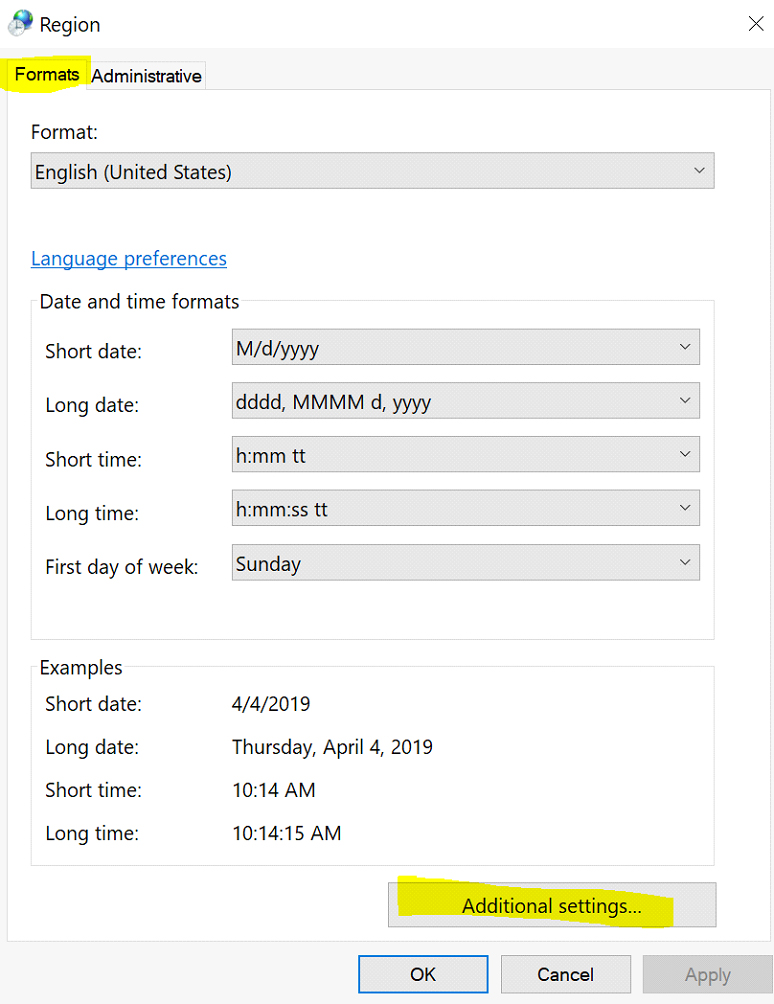774x1004 pixels.
Task: Click the Thursday, April 4, 2019 example
Action: [x=332, y=747]
